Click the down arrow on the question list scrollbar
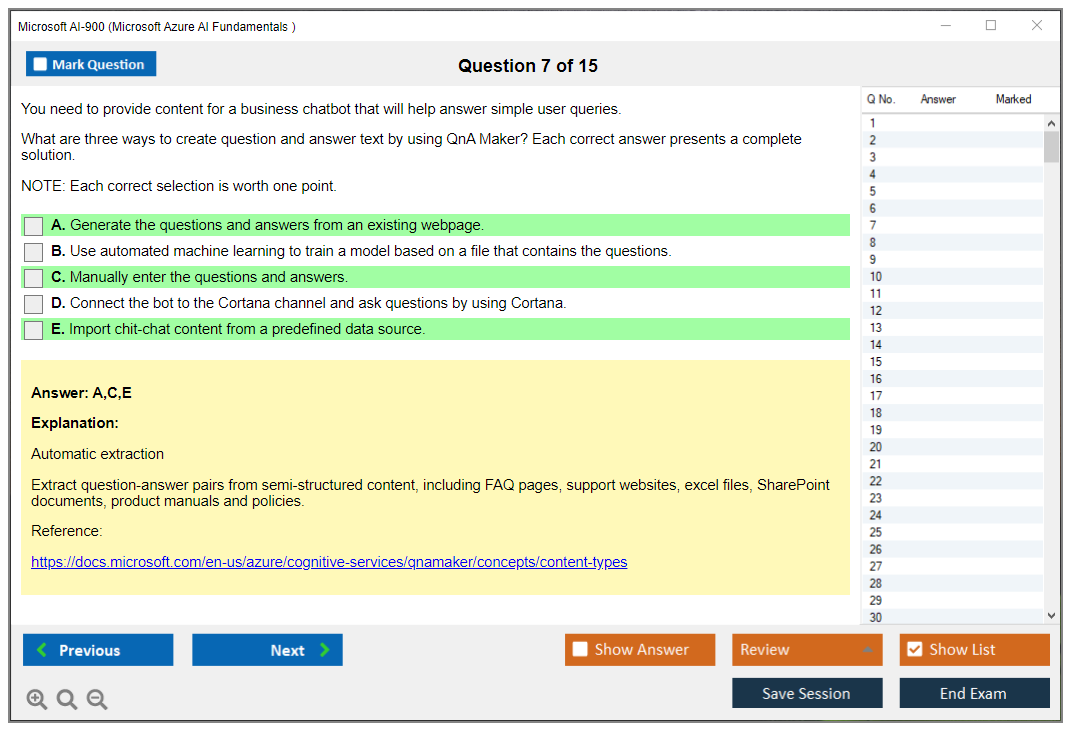The image size is (1075, 735). click(1051, 615)
